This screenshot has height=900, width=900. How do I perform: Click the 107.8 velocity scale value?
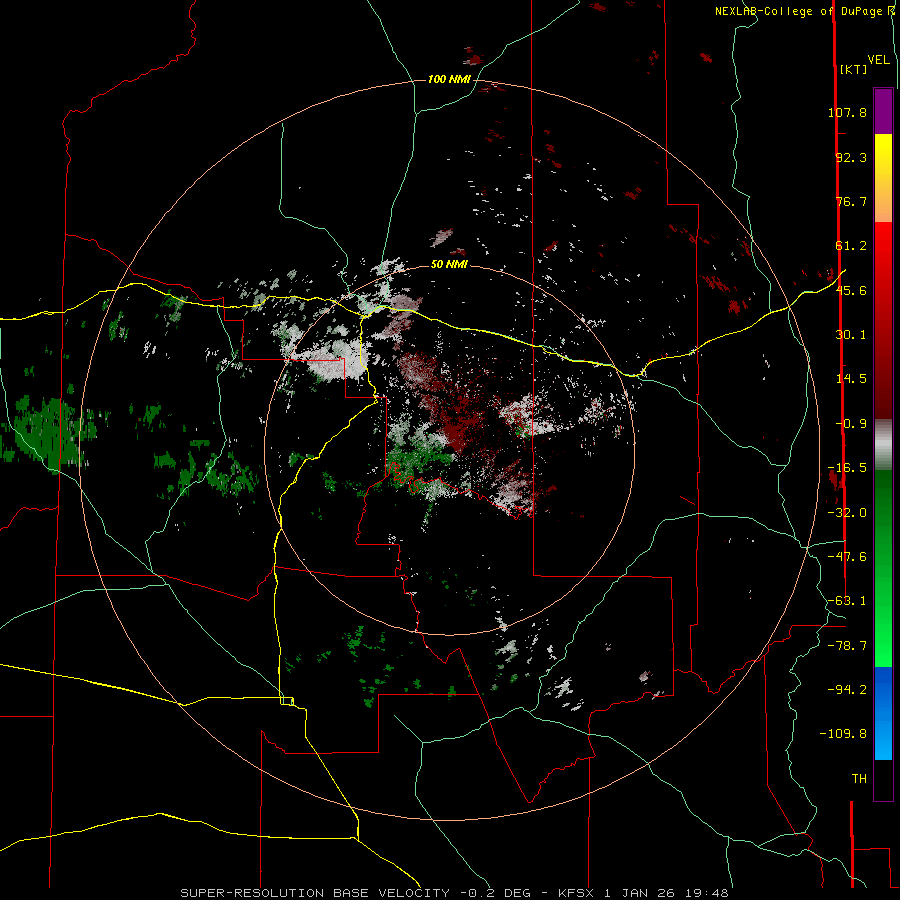(847, 112)
